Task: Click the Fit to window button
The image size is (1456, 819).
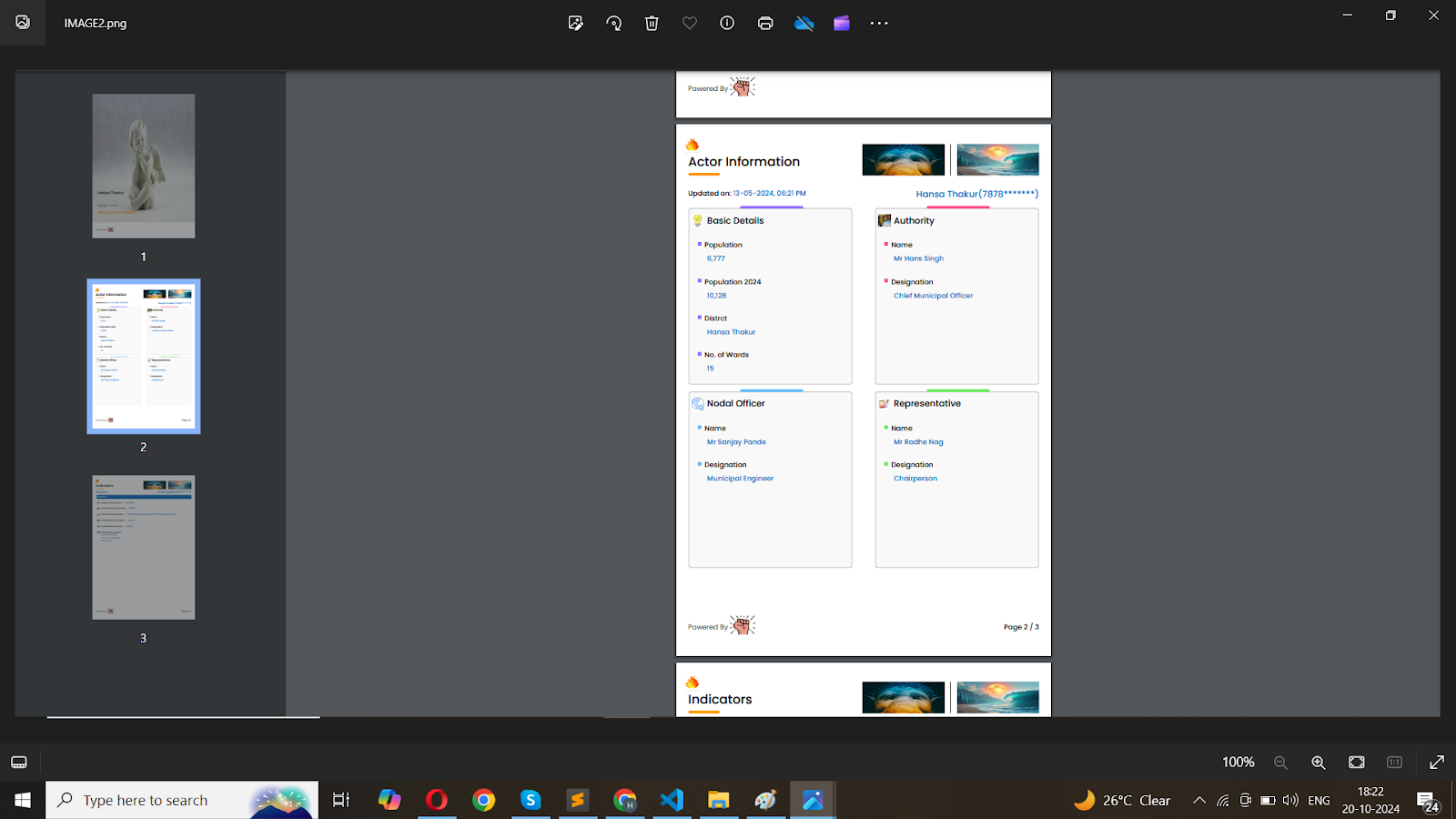Action: pos(1357,763)
